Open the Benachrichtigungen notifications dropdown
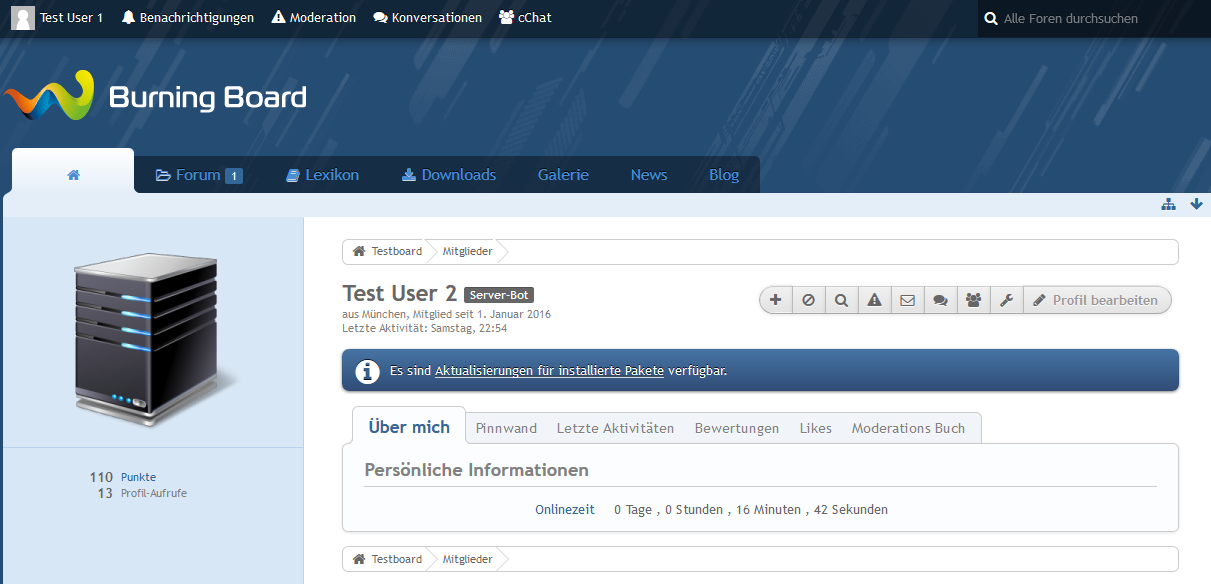1211x584 pixels. (188, 18)
